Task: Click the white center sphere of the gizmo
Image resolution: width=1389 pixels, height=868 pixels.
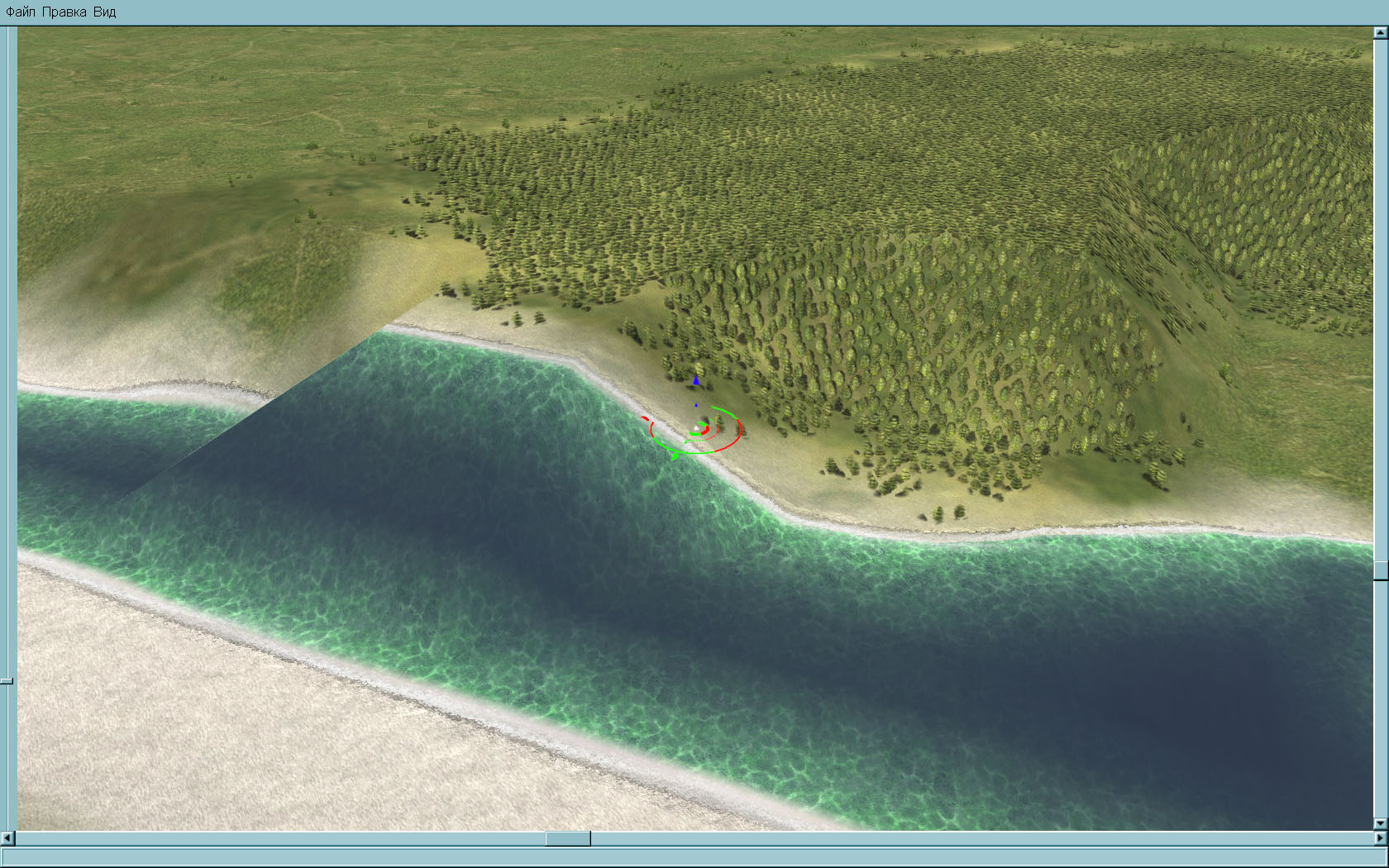Action: point(696,428)
